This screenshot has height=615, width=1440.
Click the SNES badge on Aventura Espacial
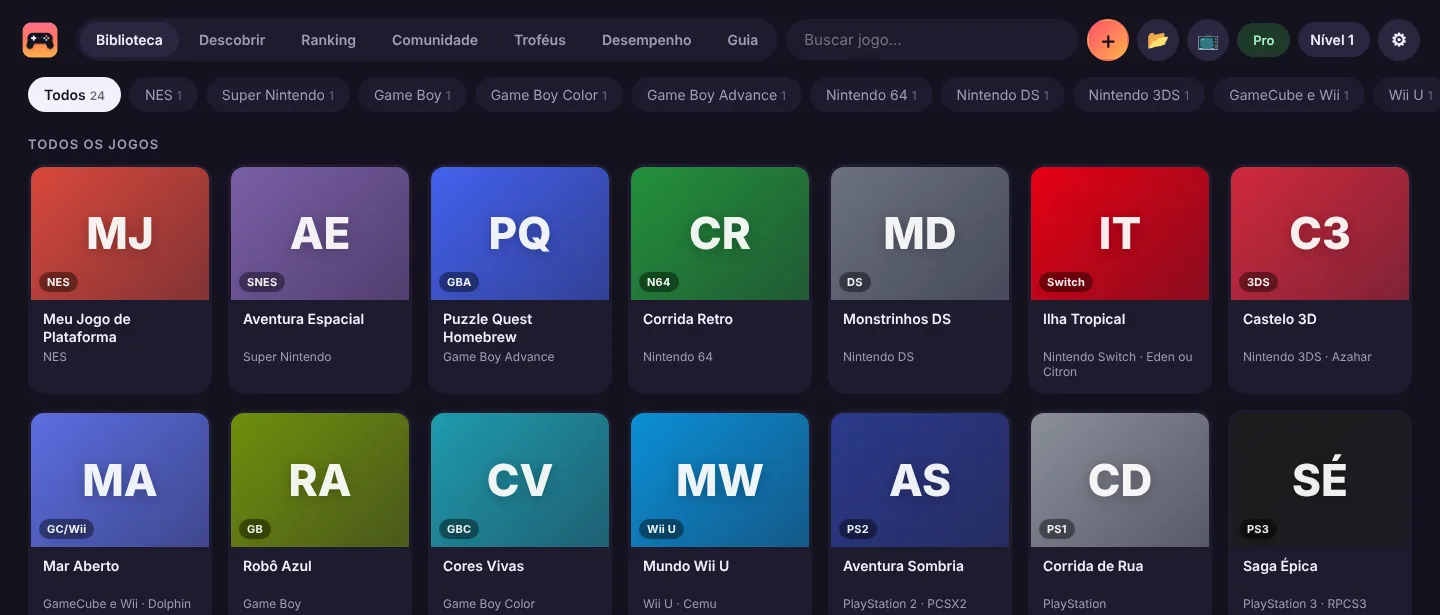(262, 282)
